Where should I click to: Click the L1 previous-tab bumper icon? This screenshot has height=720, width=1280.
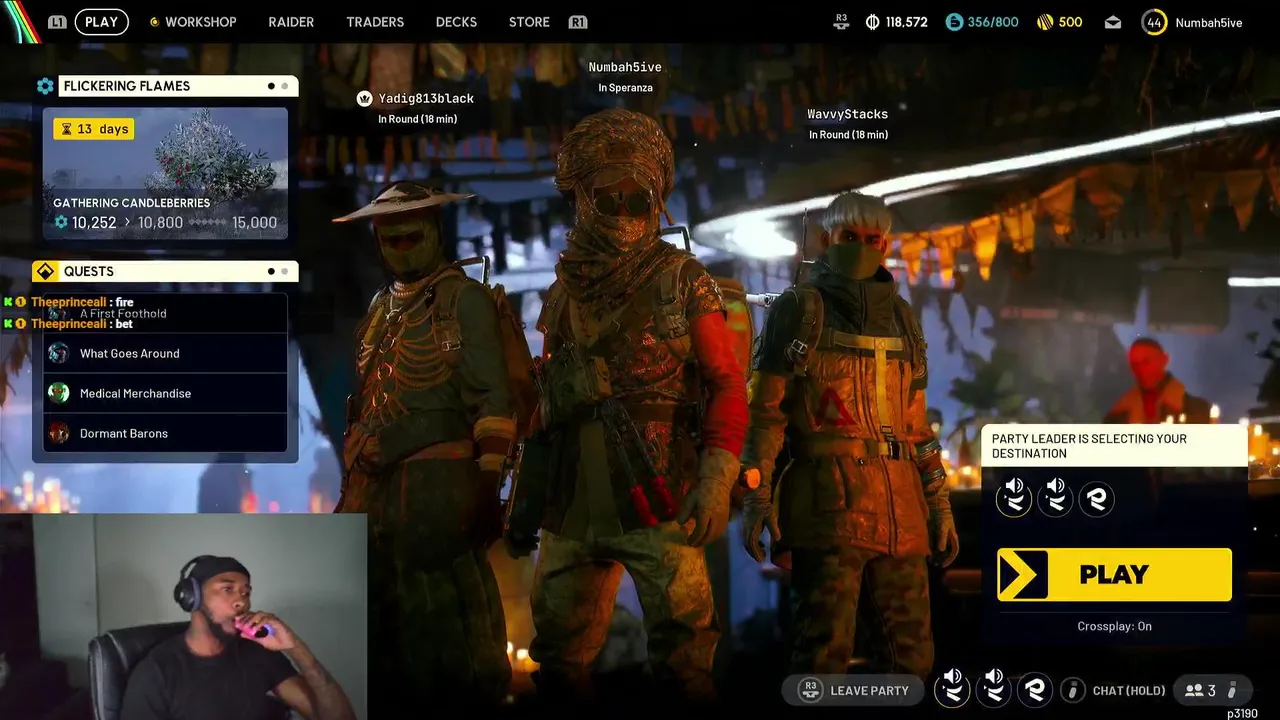[57, 22]
